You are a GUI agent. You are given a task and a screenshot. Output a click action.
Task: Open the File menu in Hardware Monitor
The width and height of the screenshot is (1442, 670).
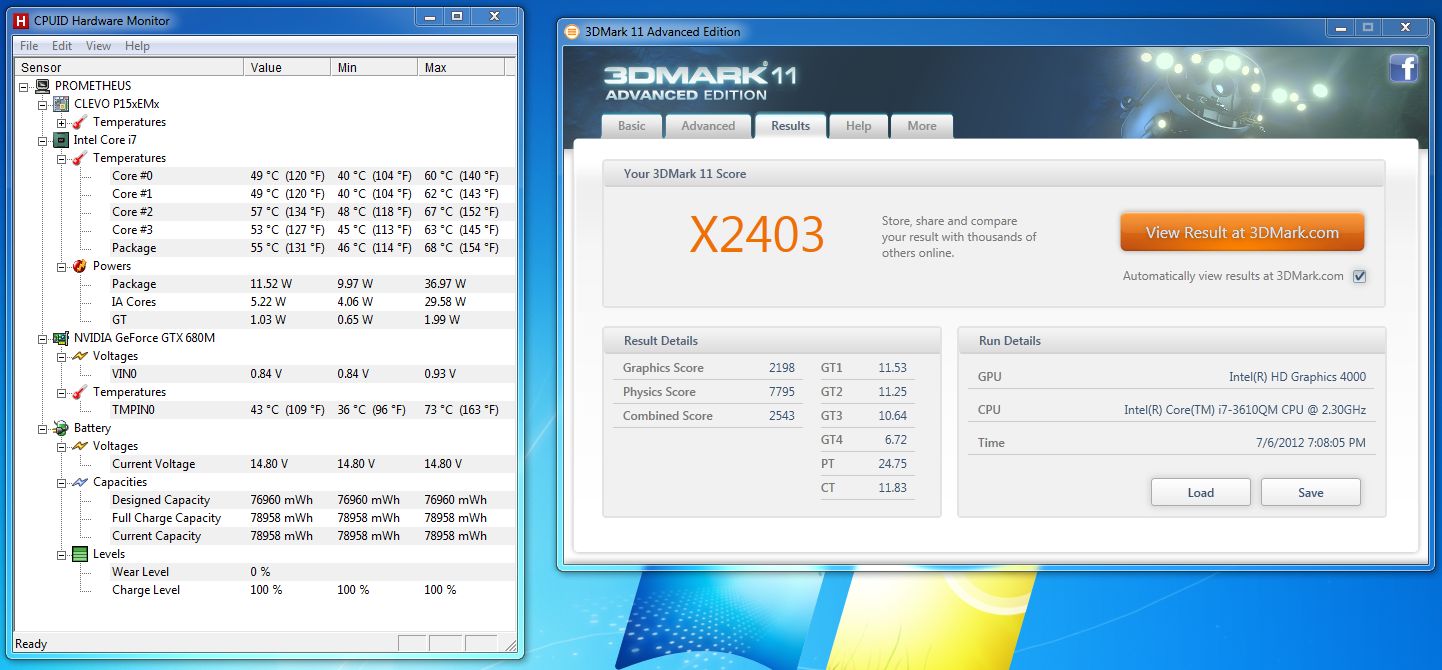click(29, 46)
